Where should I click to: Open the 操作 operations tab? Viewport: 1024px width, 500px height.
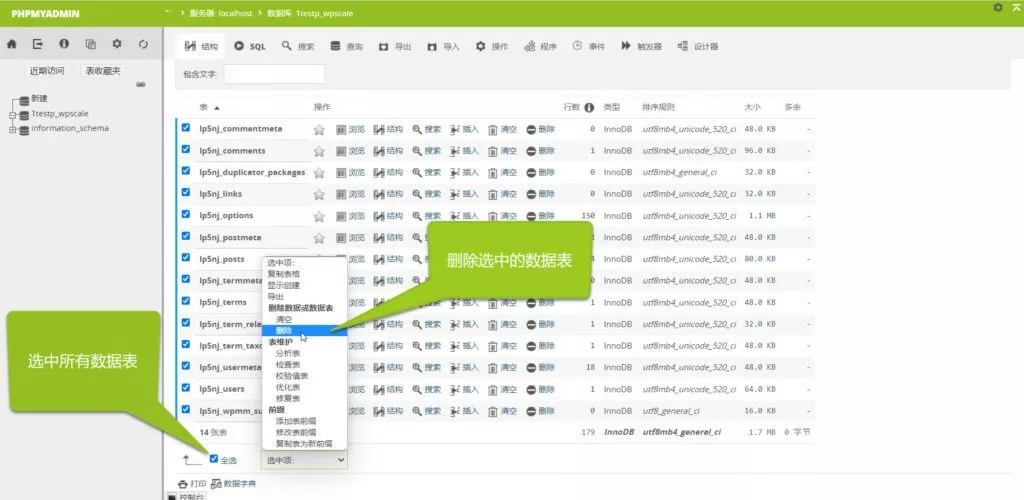tap(492, 46)
